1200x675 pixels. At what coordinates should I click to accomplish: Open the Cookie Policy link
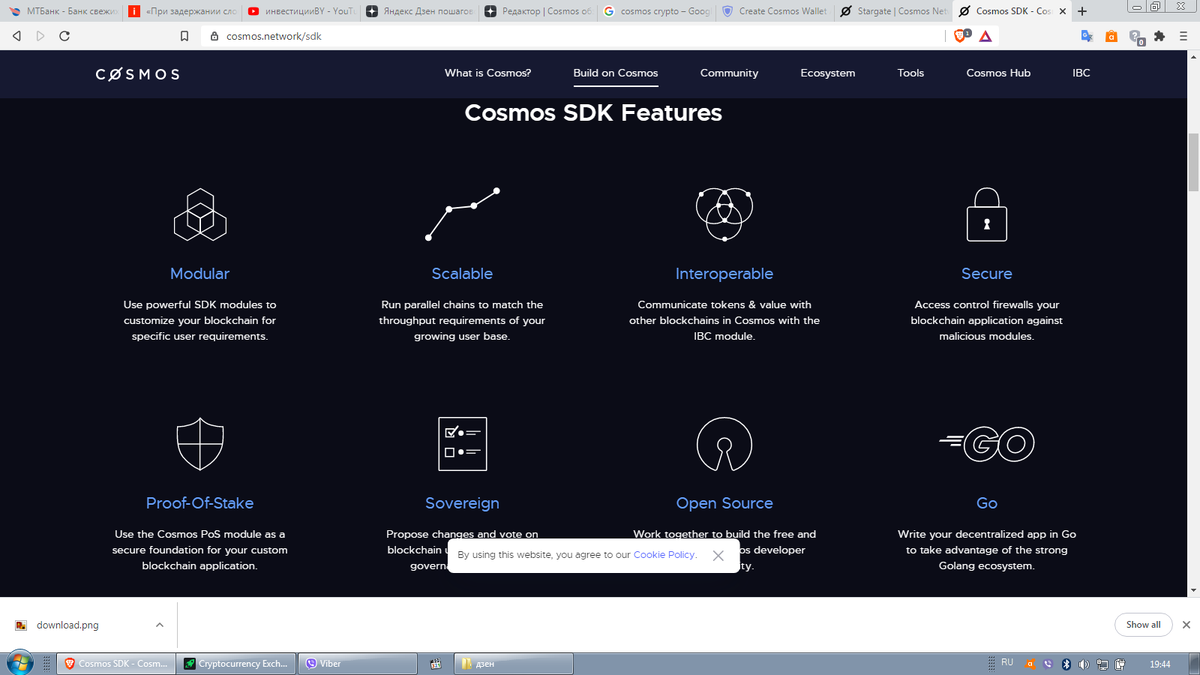(664, 554)
